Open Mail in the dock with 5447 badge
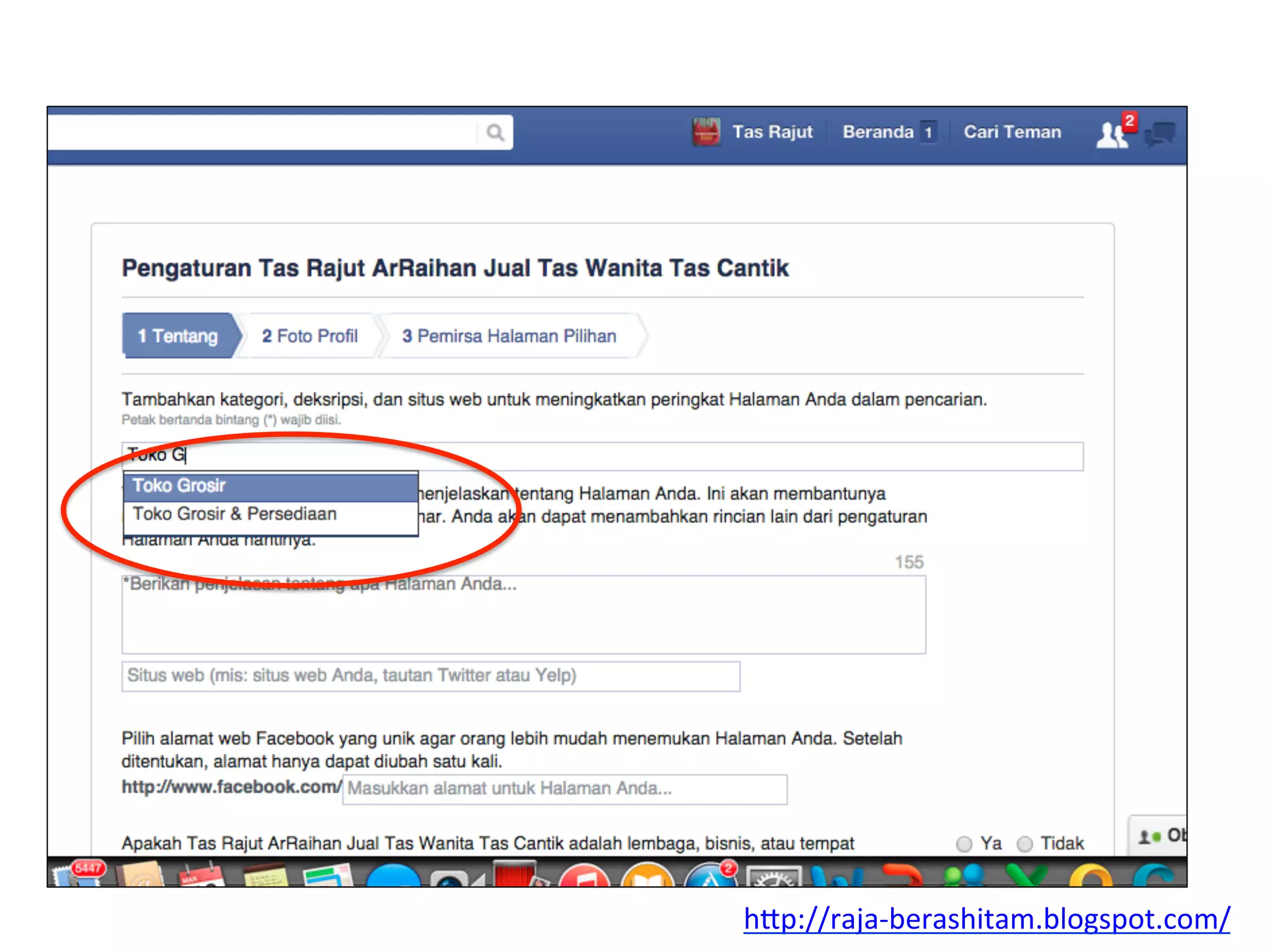Screen dimensions: 1270x952 (78, 873)
